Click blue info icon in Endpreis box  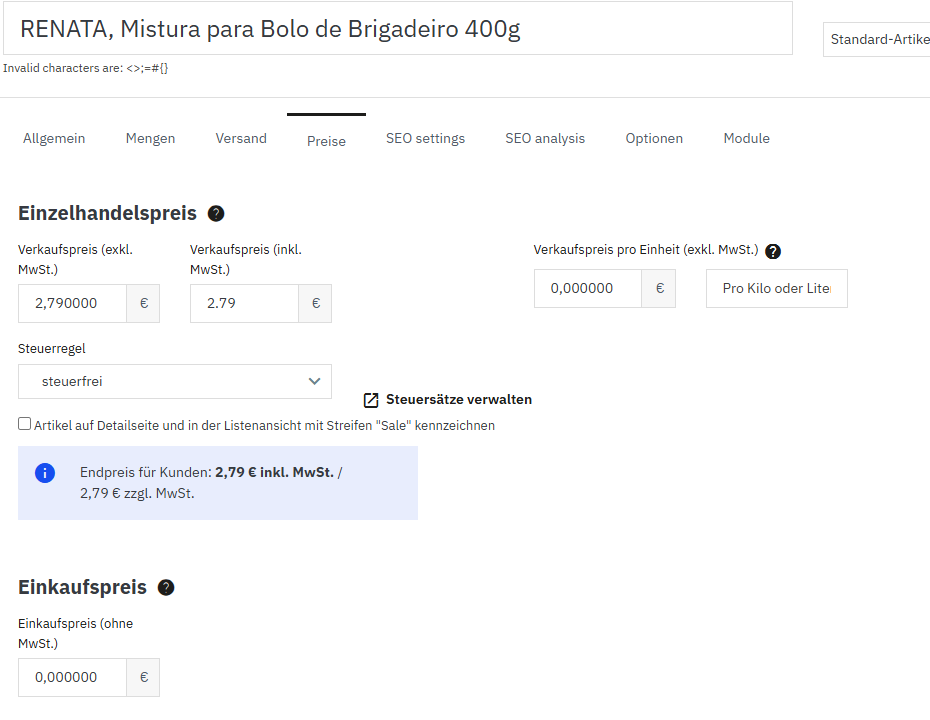pos(45,472)
